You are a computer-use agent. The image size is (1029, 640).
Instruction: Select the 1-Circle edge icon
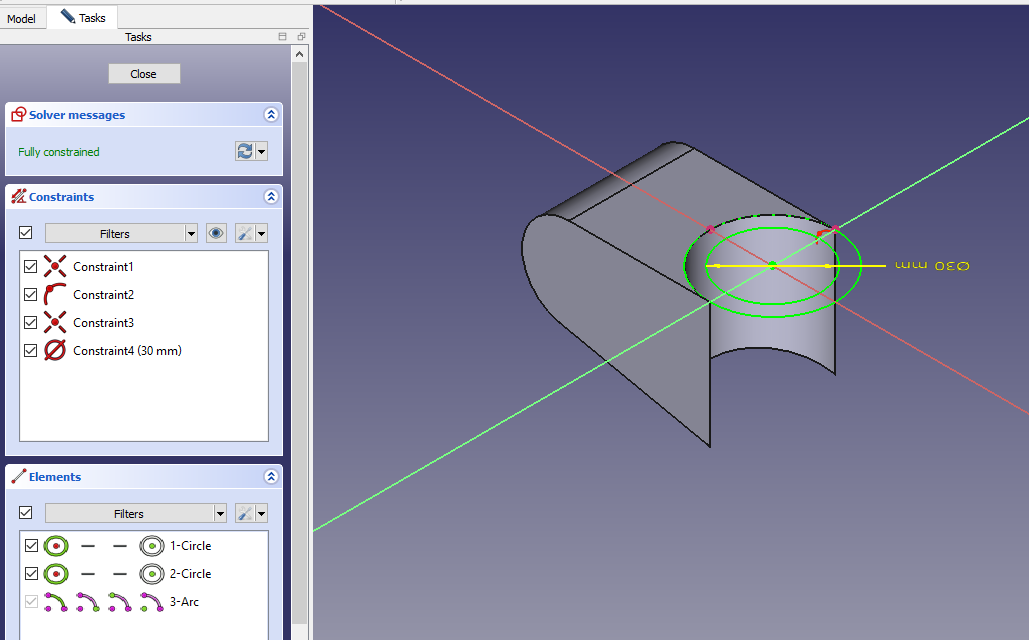(55, 546)
